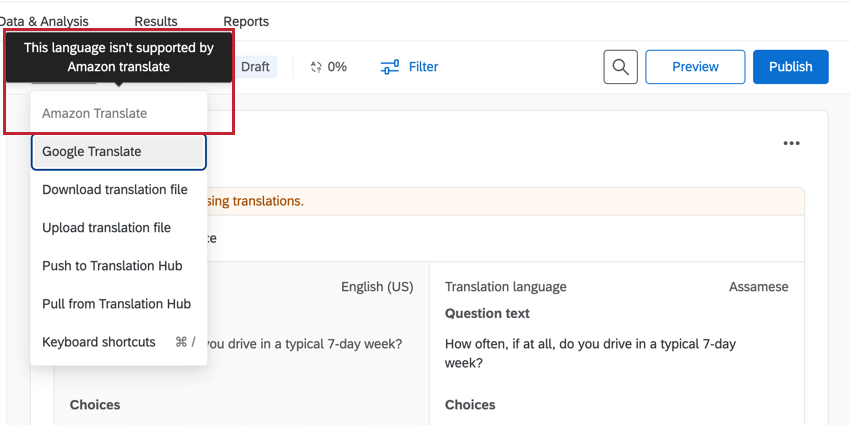Image resolution: width=850 pixels, height=425 pixels.
Task: Open Keyboard shortcuts from the menu
Action: tap(99, 342)
